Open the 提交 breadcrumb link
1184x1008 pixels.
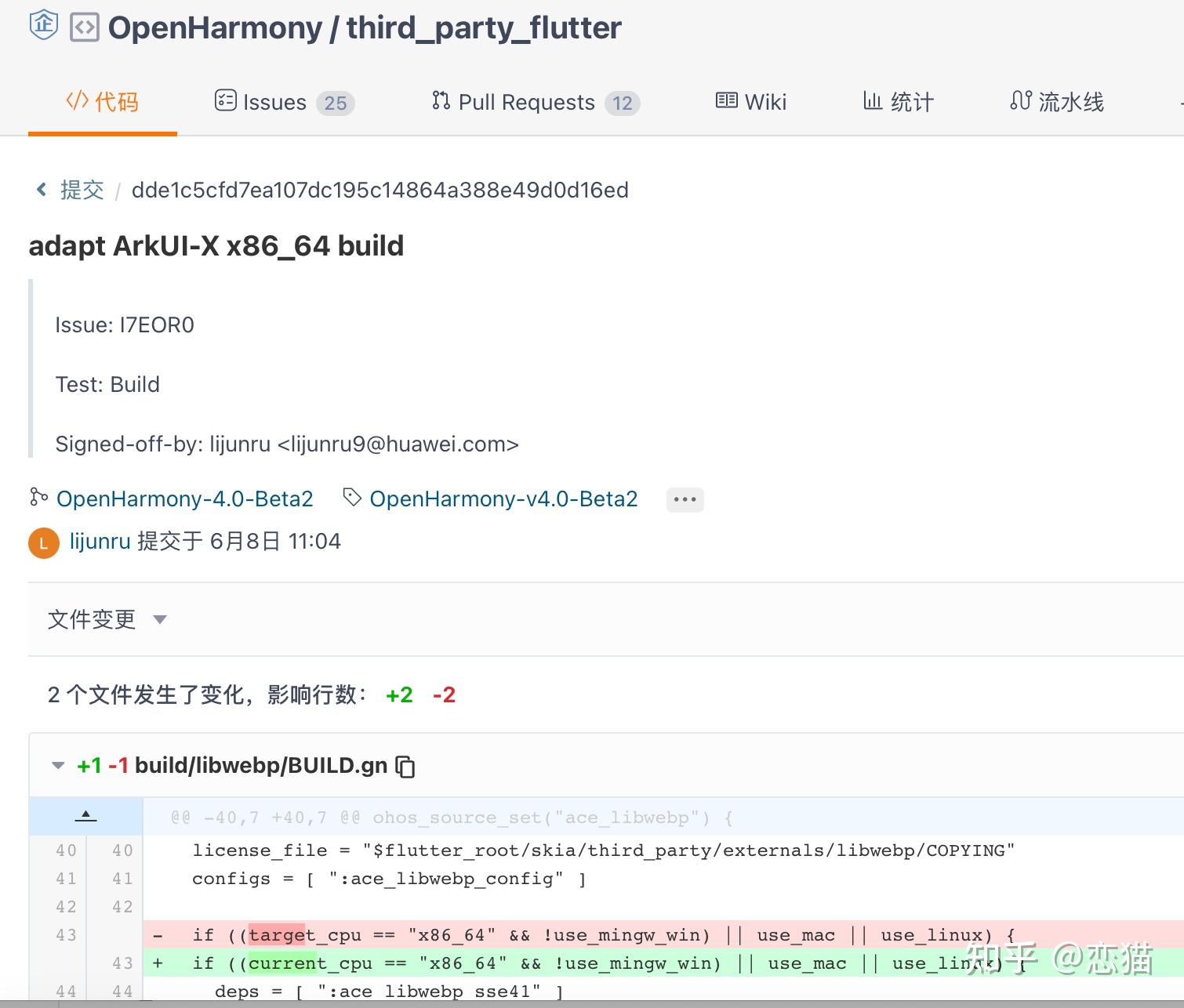pos(82,189)
